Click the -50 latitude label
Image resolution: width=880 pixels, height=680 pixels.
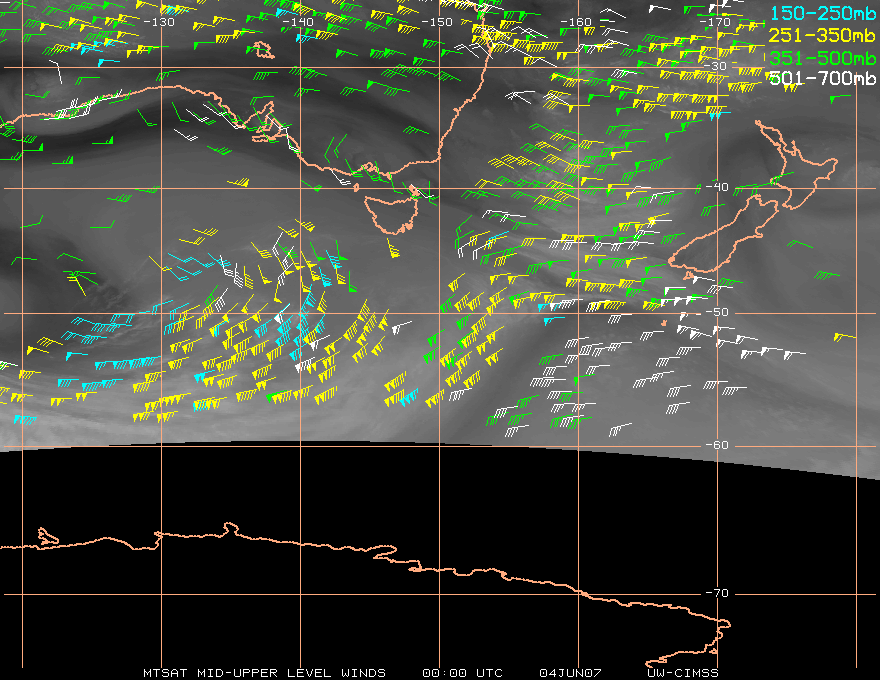[717, 312]
